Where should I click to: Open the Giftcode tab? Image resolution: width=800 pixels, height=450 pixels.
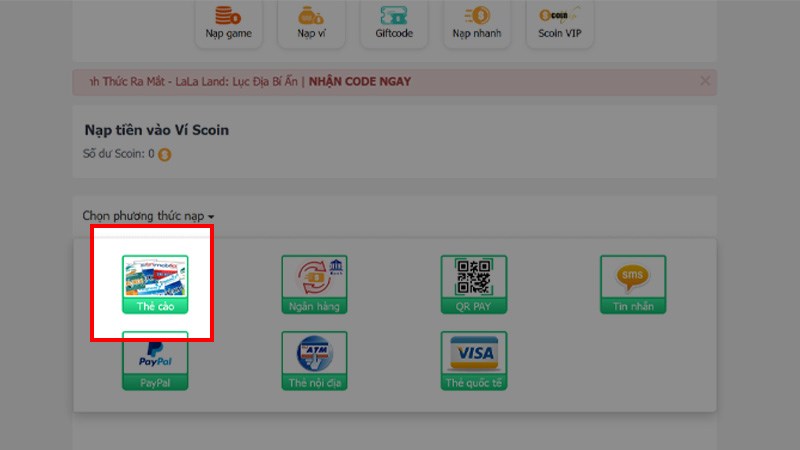pos(394,23)
